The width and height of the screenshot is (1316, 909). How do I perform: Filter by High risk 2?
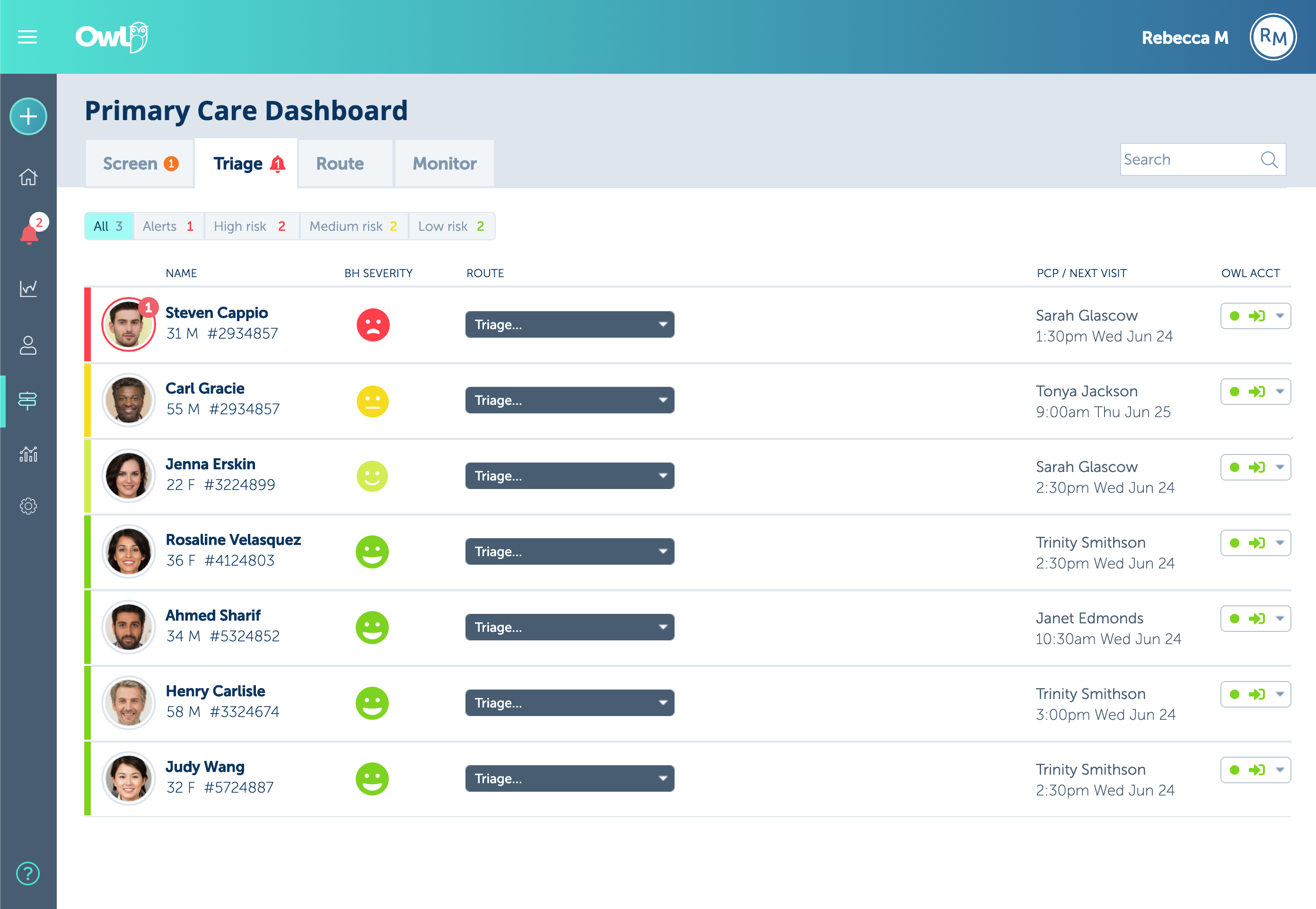click(x=252, y=226)
